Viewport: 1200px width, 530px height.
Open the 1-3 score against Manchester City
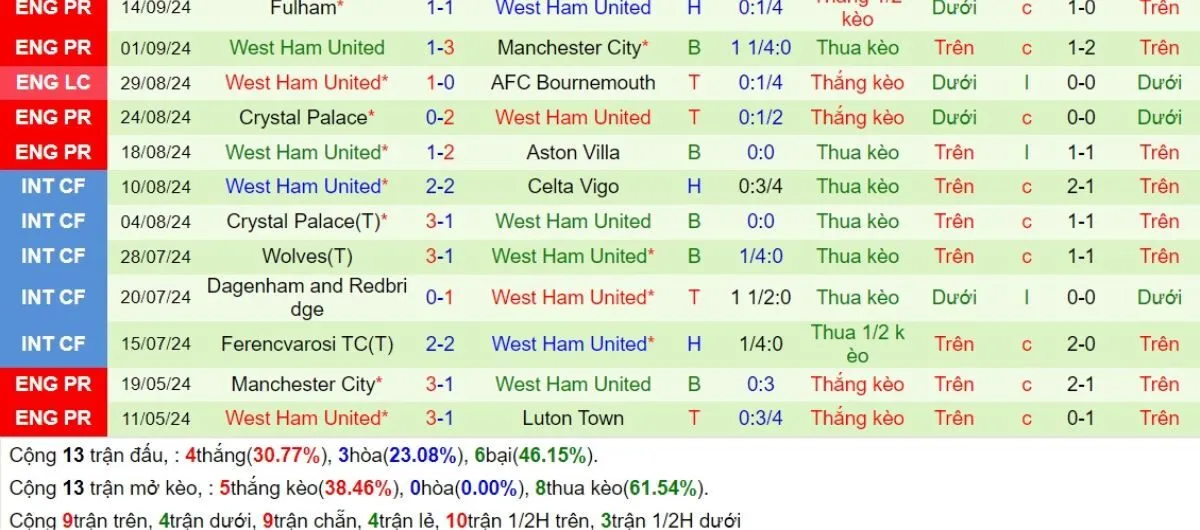[440, 48]
